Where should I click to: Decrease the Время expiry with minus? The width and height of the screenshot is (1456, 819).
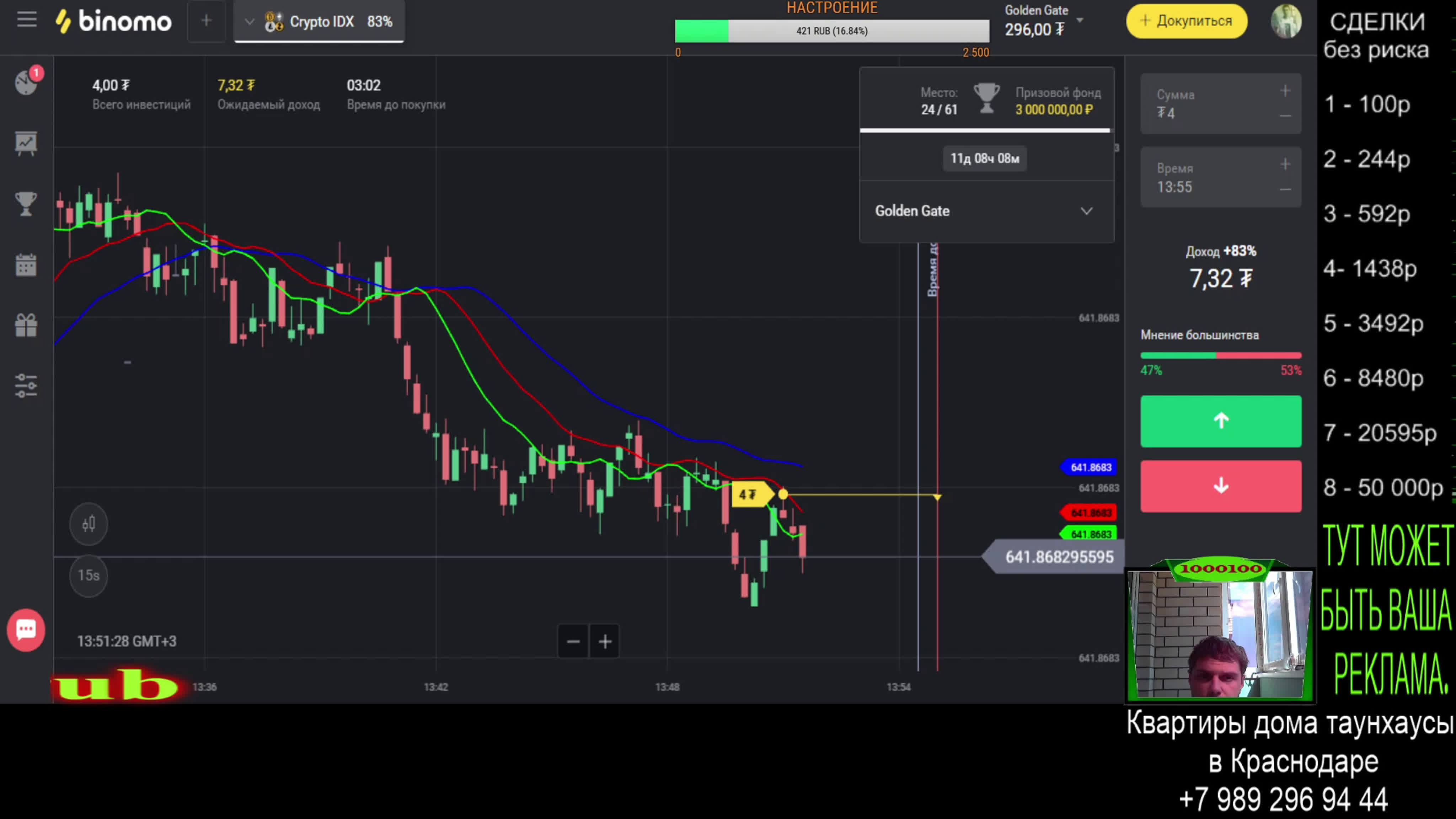pos(1285,189)
